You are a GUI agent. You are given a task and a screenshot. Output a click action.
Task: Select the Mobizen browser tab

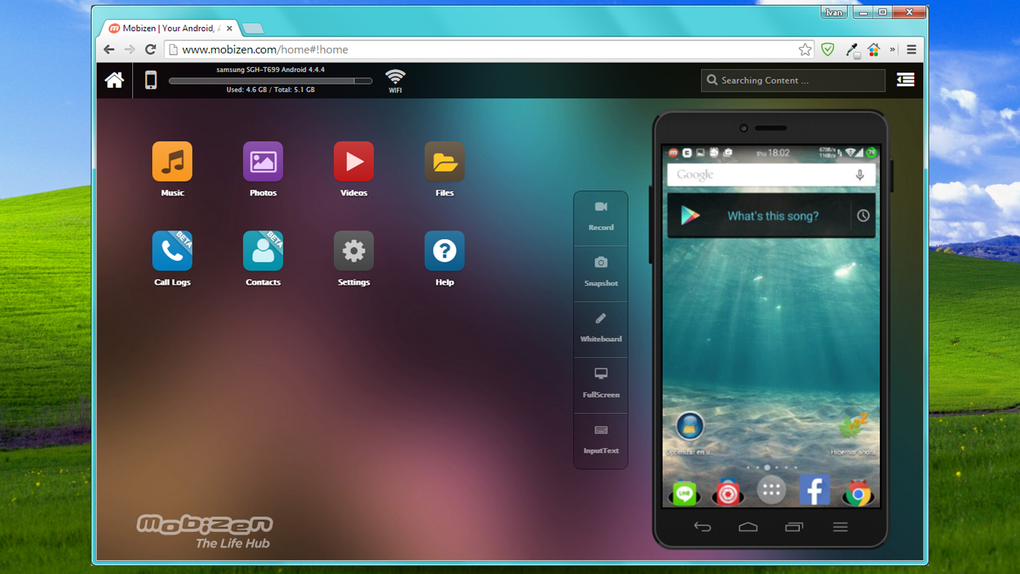tap(170, 28)
